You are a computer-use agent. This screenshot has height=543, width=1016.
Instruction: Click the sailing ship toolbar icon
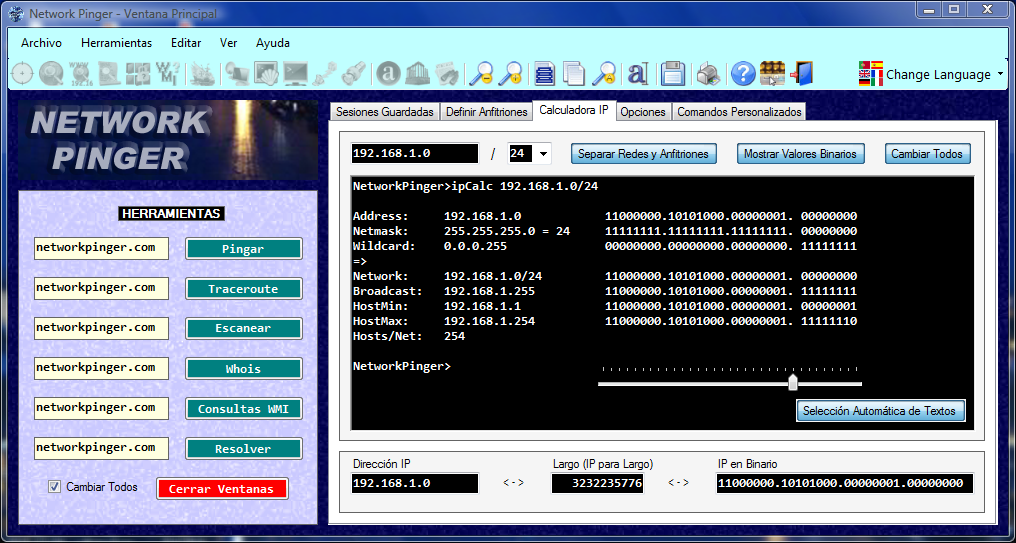(x=203, y=73)
